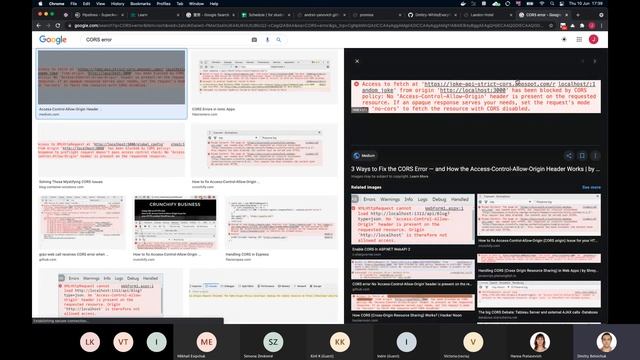640x360 pixels.
Task: Open the large CORS error preview image
Action: [x=476, y=96]
